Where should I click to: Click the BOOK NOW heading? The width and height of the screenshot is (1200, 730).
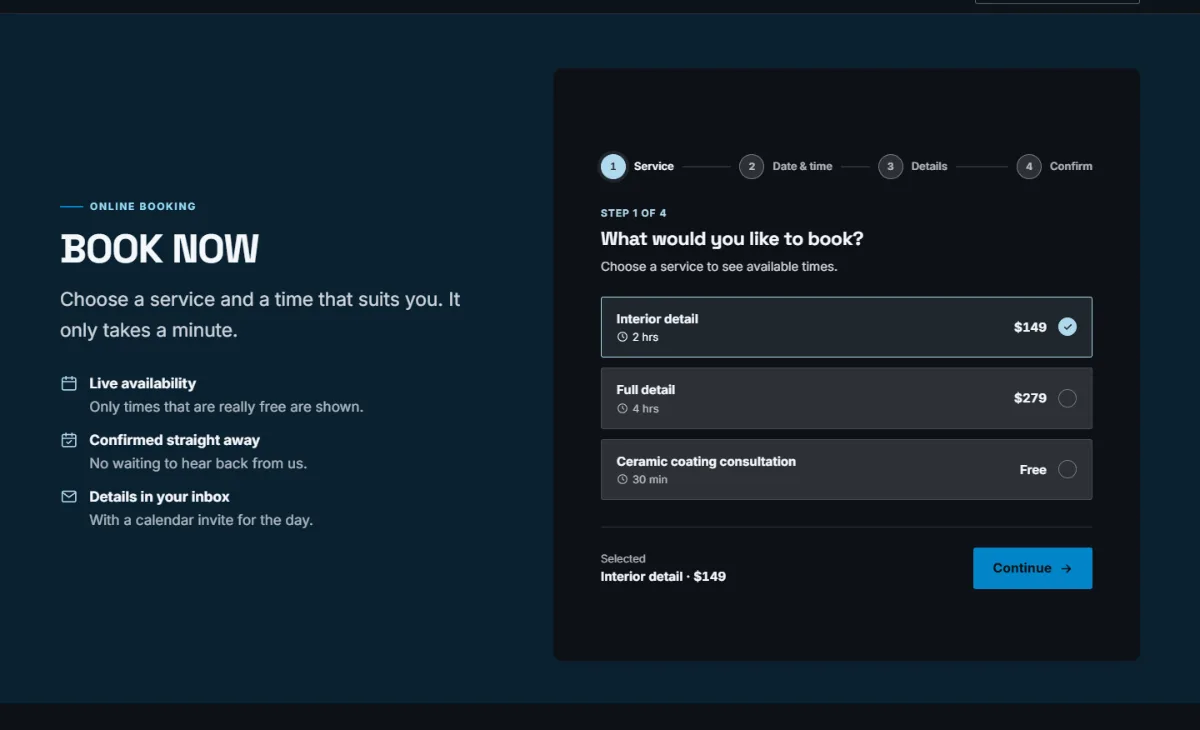(160, 249)
